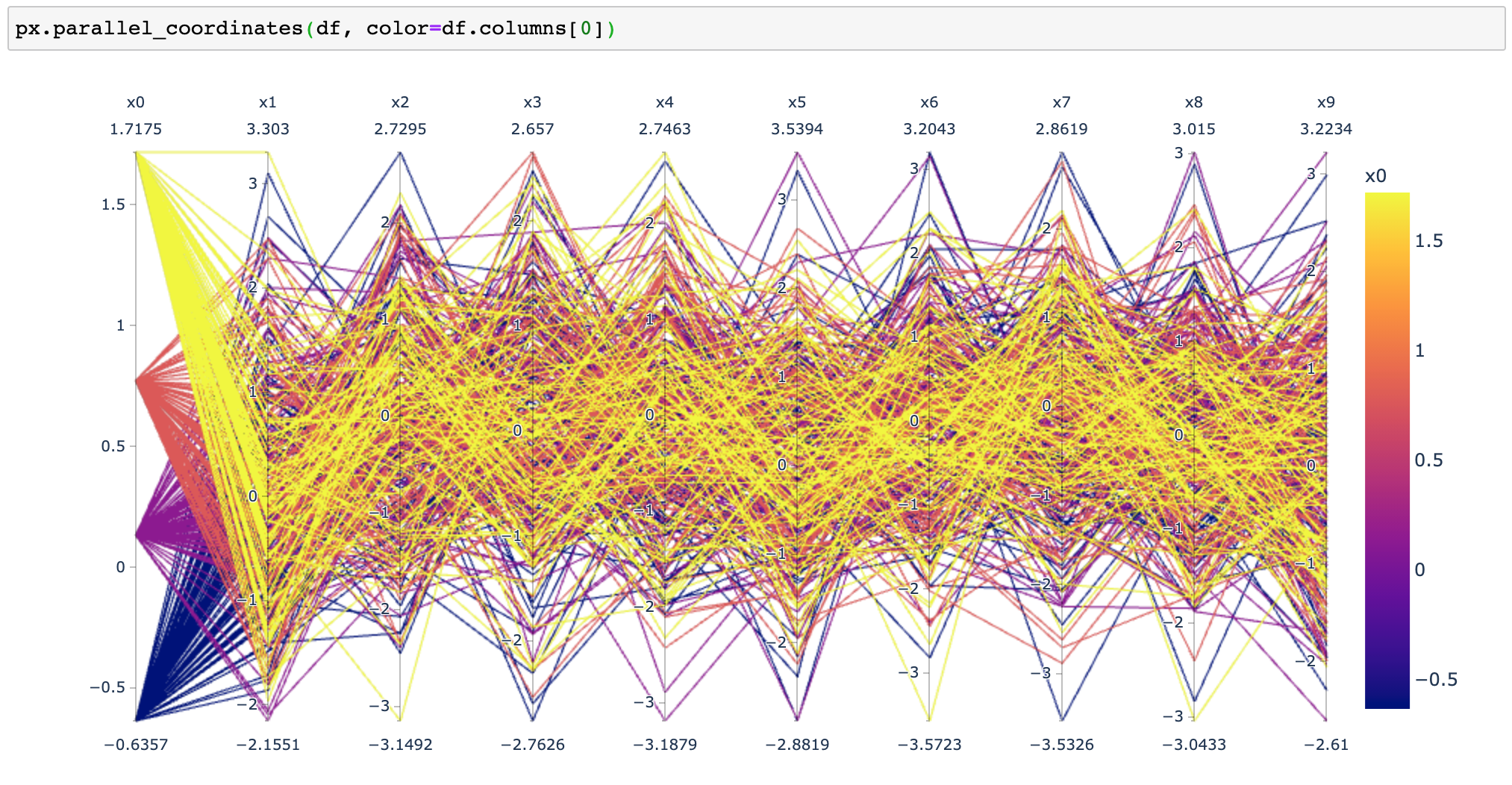Click the x8 axis label
Screen dimensions: 1512x785
point(1194,102)
